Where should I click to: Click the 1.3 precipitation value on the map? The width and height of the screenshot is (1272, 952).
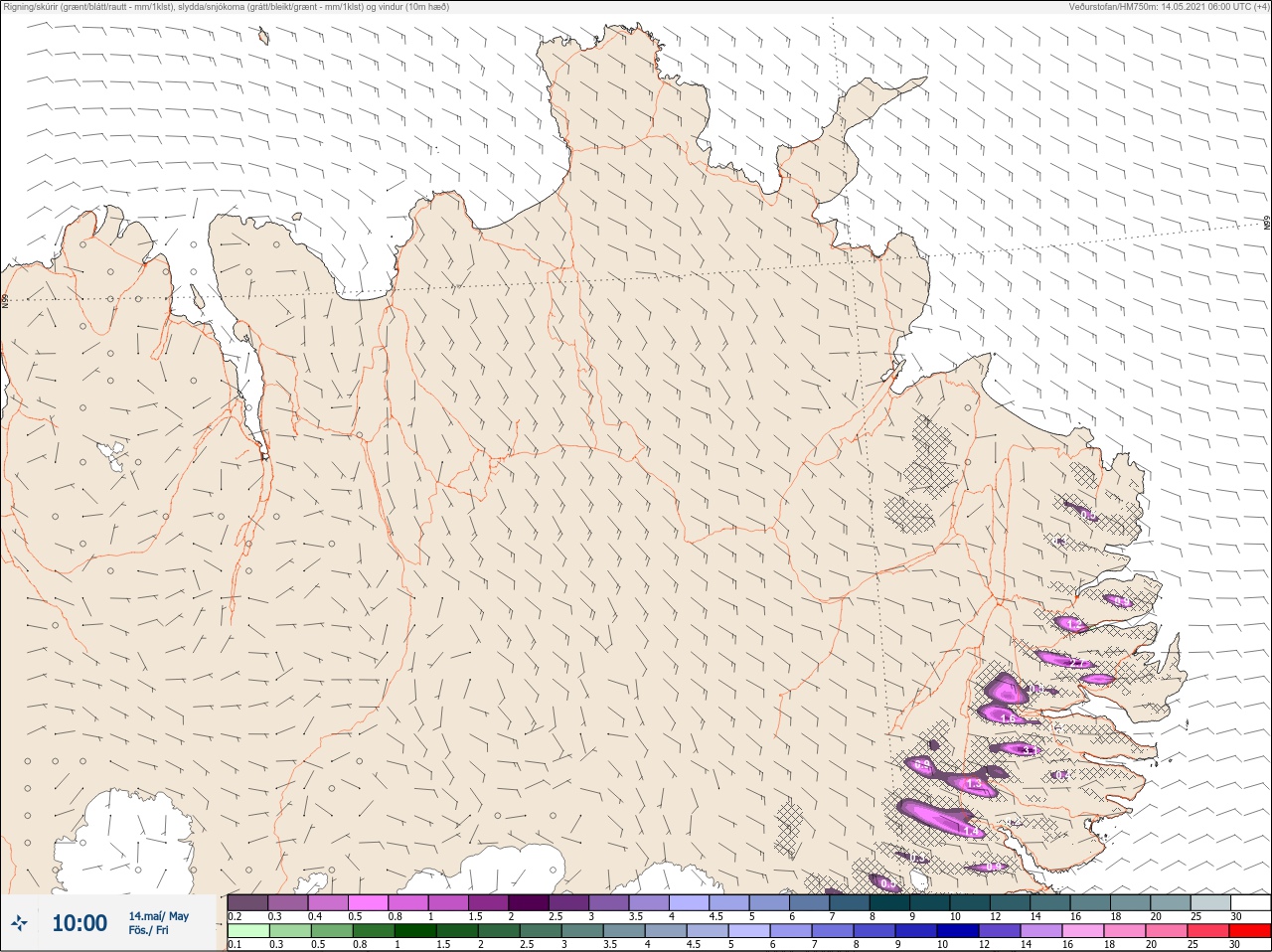974,783
